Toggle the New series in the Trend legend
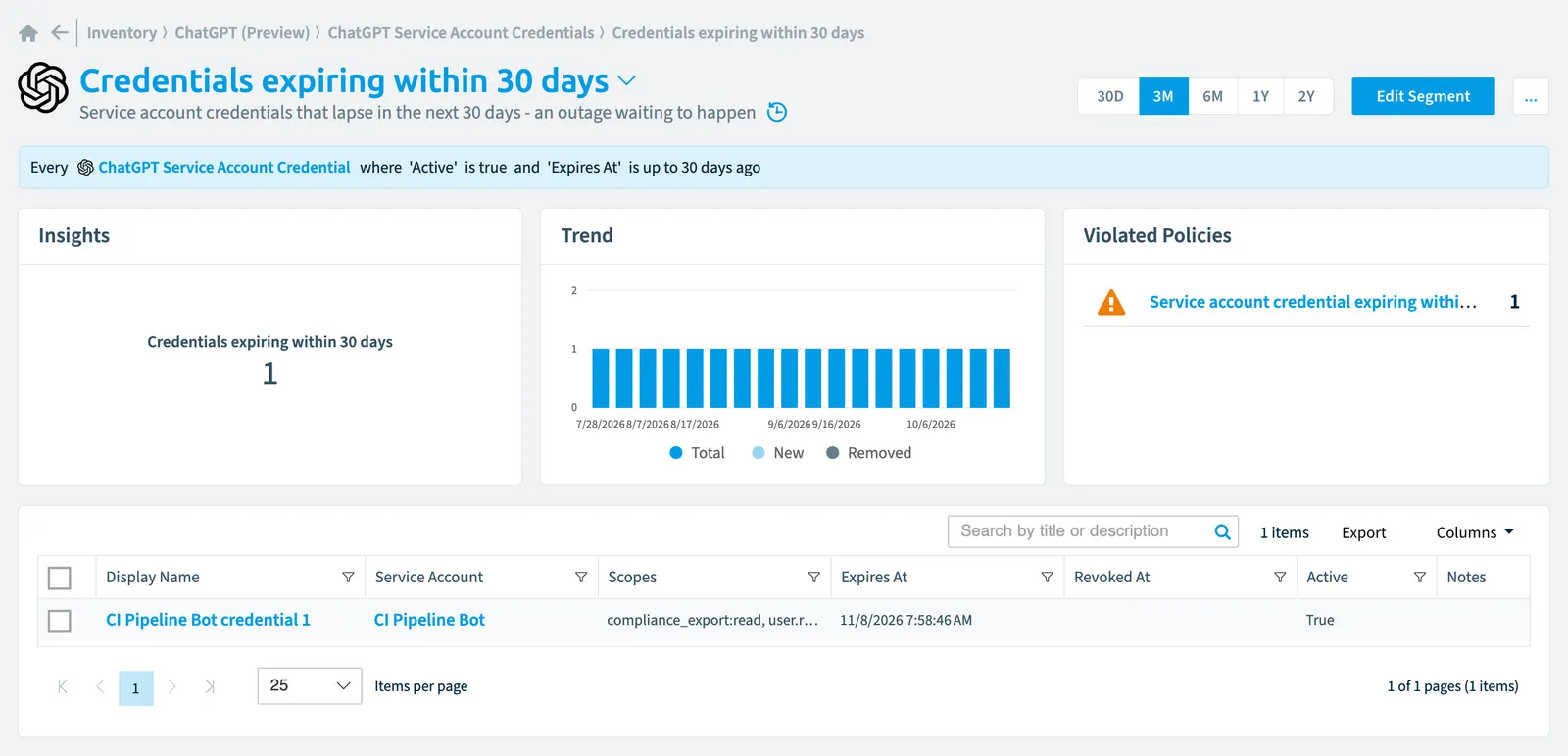1568x756 pixels. coord(778,453)
